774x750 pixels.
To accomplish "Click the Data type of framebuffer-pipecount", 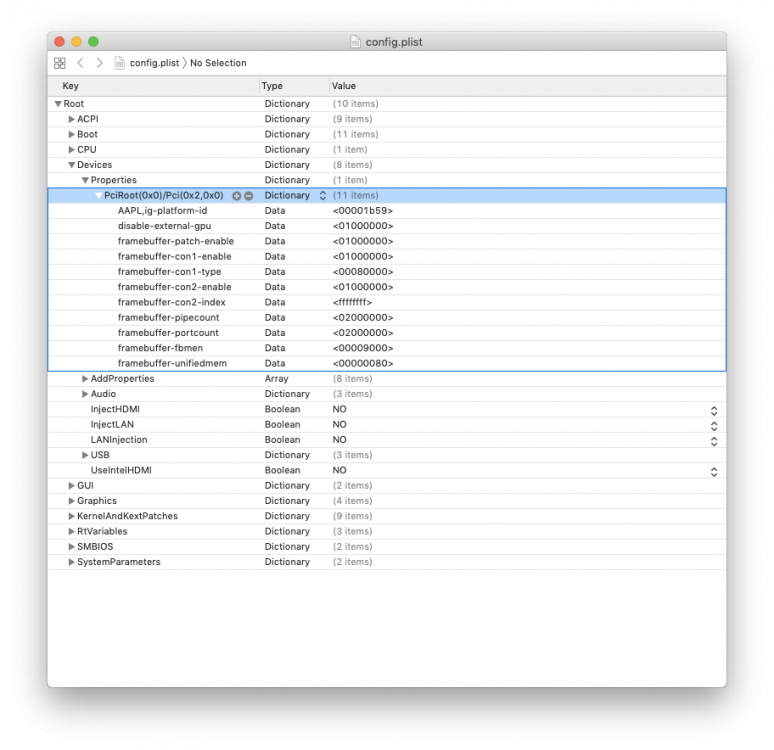I will 275,318.
